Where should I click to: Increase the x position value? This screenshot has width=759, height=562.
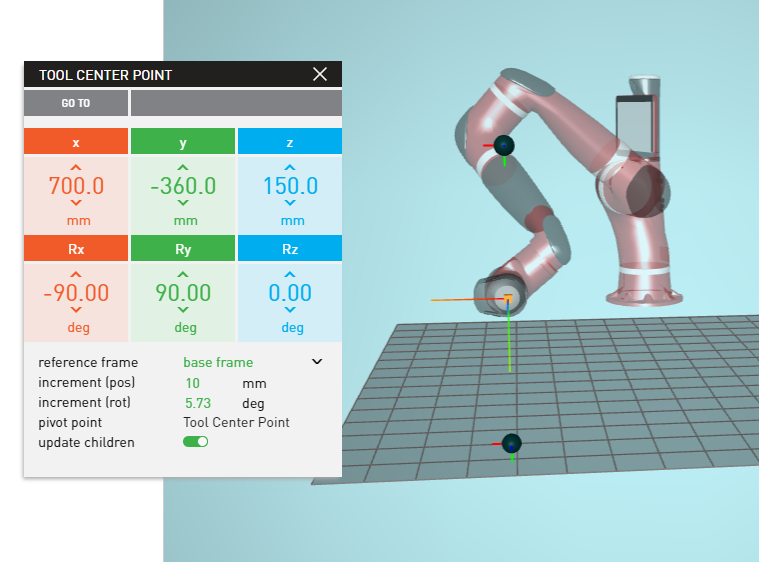pyautogui.click(x=76, y=167)
